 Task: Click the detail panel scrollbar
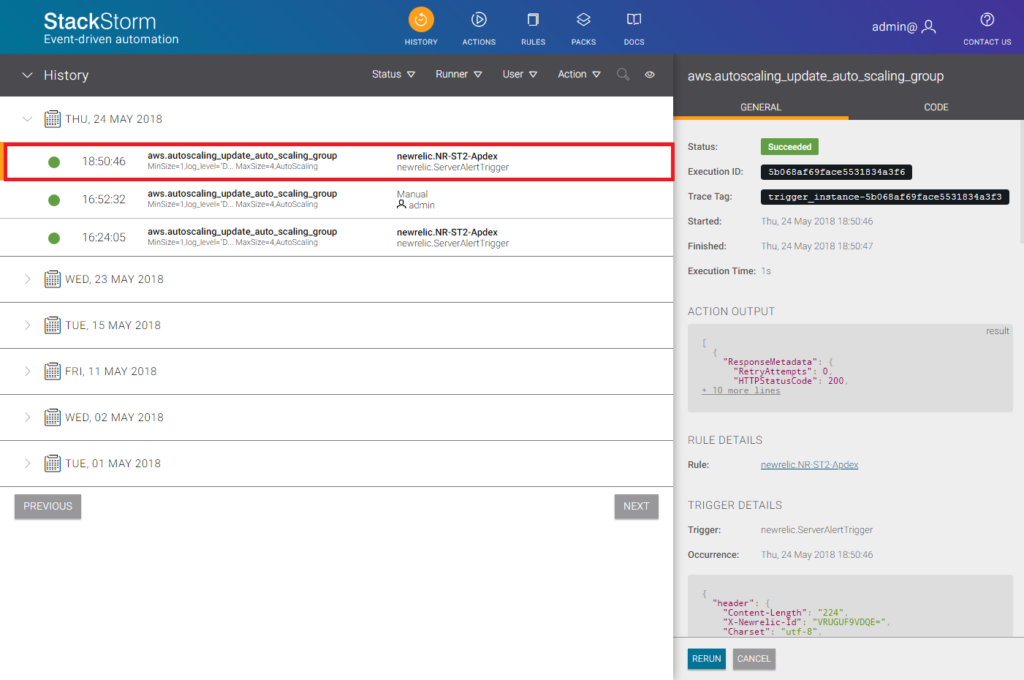(x=1021, y=183)
